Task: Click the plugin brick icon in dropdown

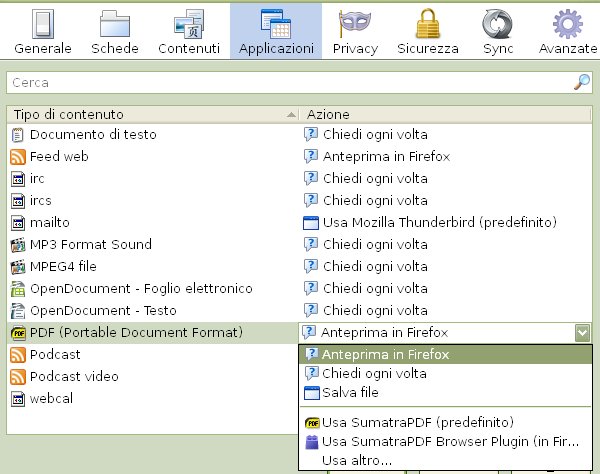Action: (x=312, y=442)
